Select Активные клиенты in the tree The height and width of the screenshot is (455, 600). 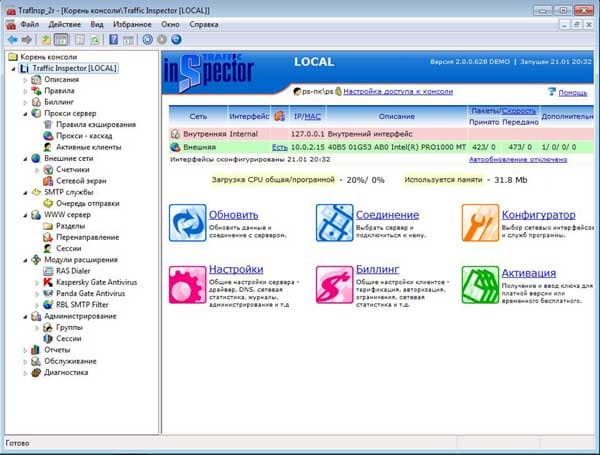pos(89,147)
